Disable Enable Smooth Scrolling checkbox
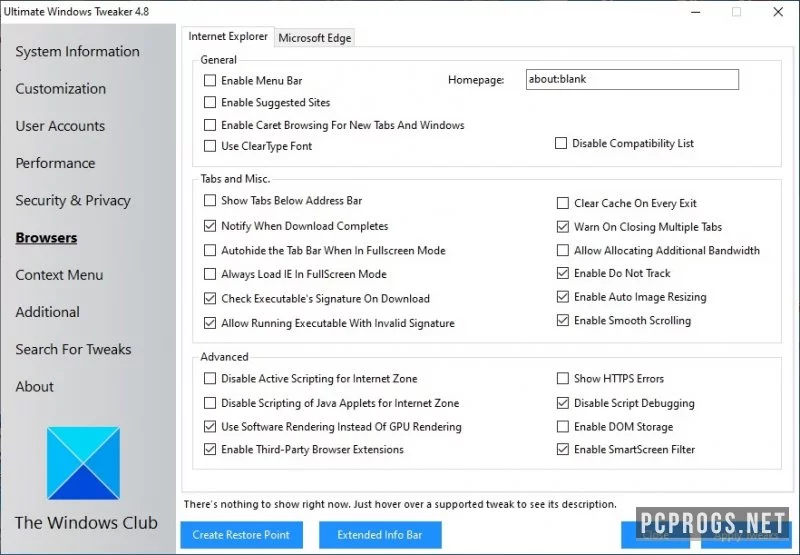The height and width of the screenshot is (555, 800). [563, 320]
